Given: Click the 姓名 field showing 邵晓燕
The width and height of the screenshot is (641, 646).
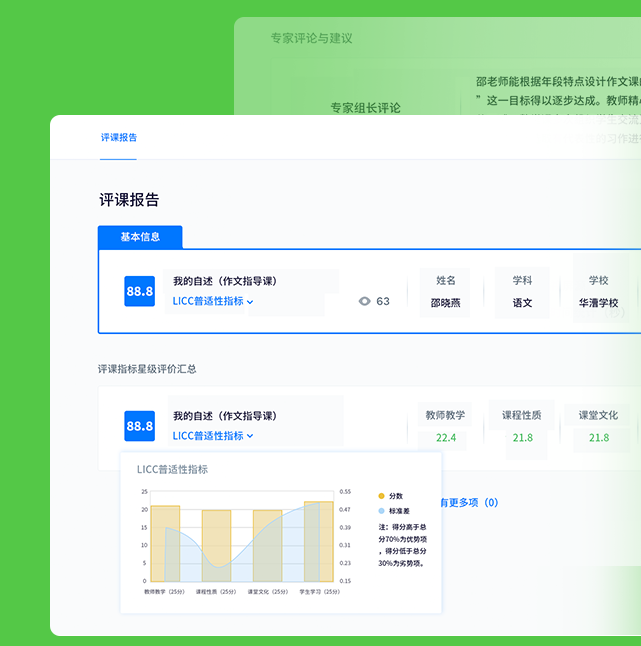Looking at the screenshot, I should click(x=445, y=291).
